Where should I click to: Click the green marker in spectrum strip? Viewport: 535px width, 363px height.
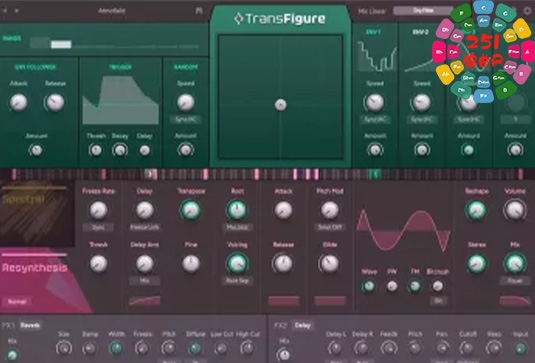click(375, 174)
